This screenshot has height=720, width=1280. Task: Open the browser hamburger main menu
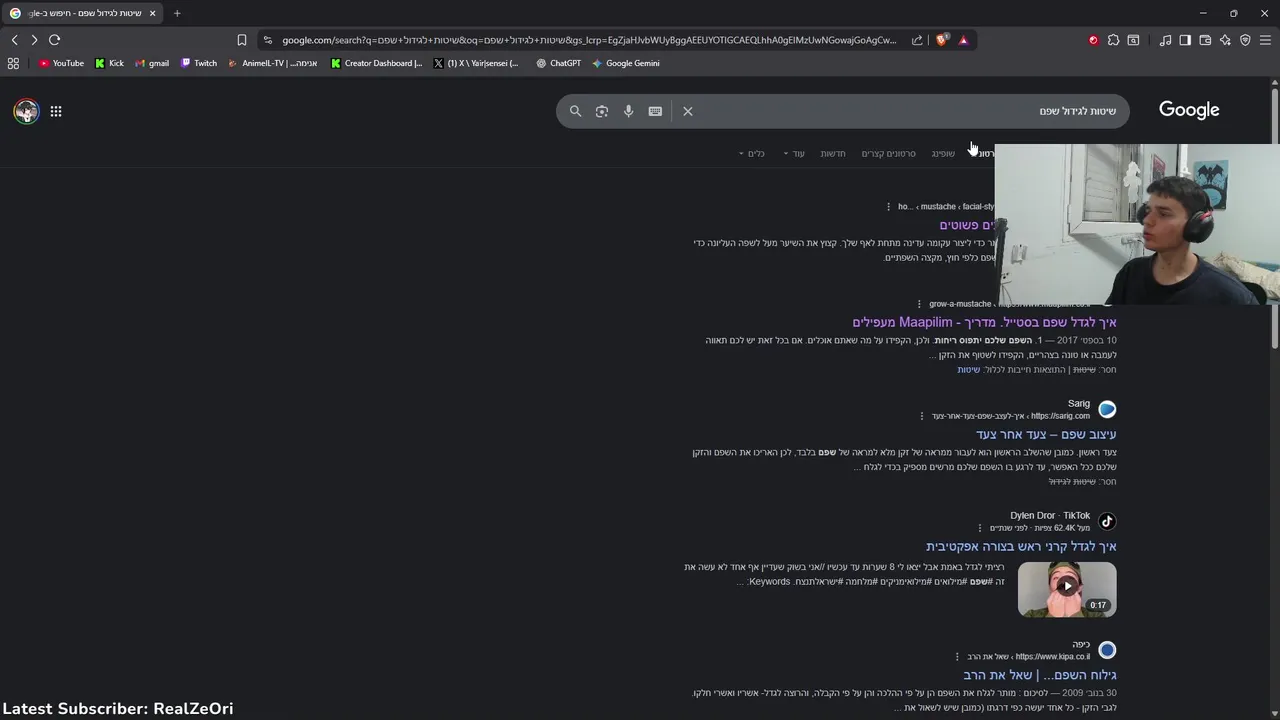pyautogui.click(x=1265, y=40)
